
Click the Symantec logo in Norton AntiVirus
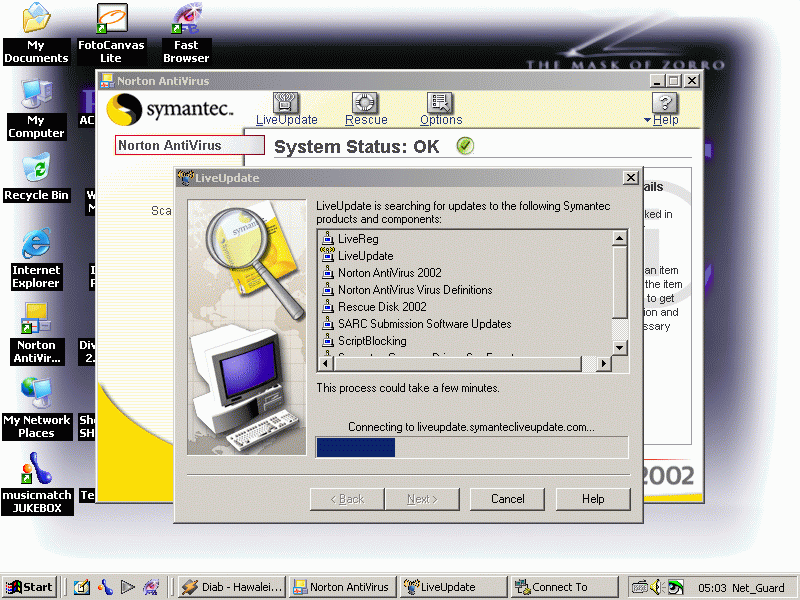(x=170, y=109)
